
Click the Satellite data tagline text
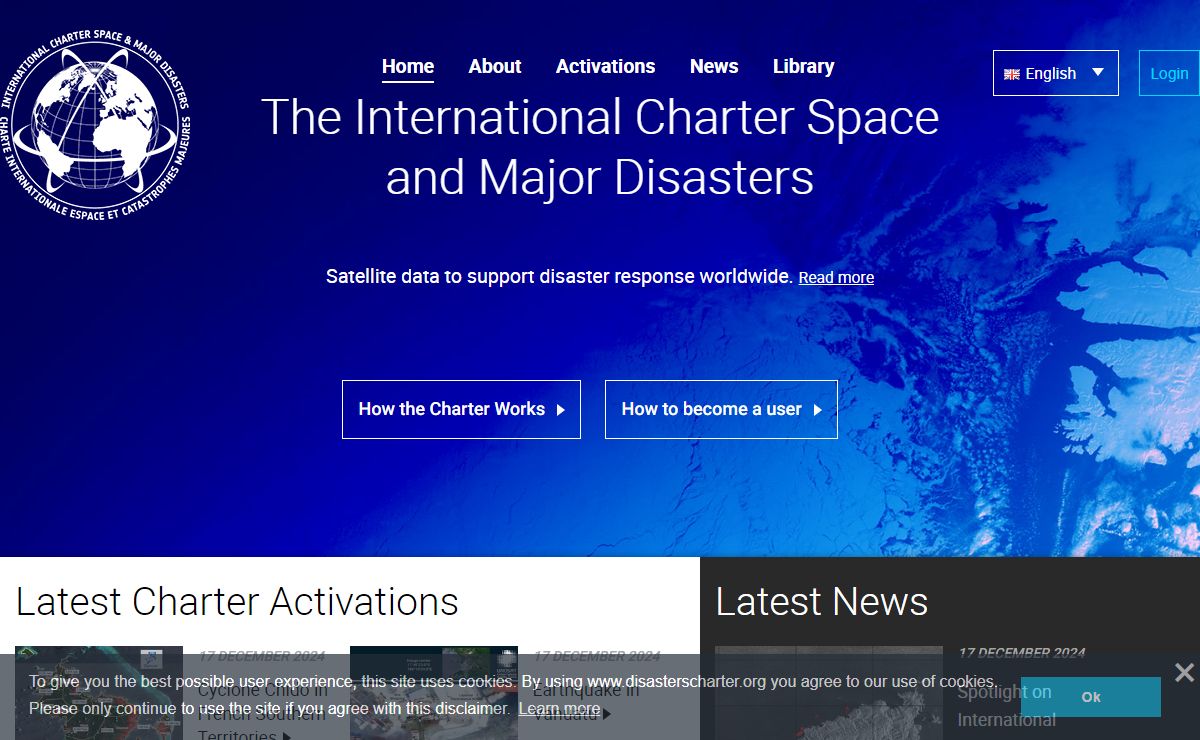pos(559,276)
